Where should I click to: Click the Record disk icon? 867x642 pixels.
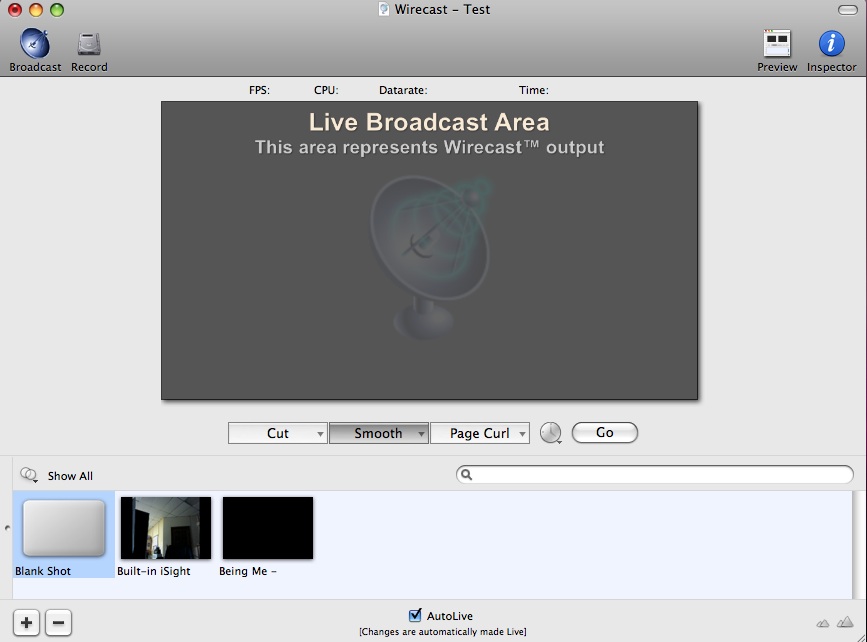[x=88, y=44]
